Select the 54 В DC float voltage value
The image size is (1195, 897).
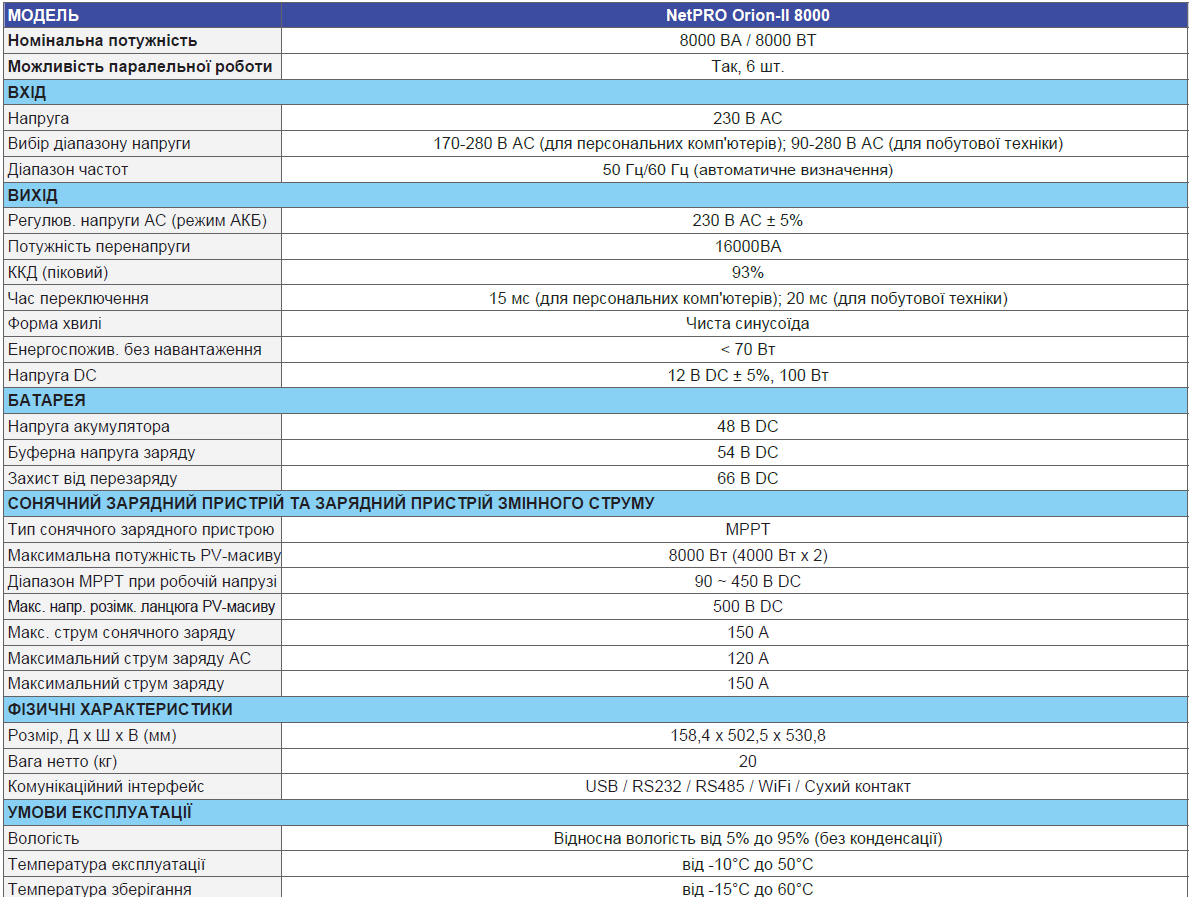747,453
